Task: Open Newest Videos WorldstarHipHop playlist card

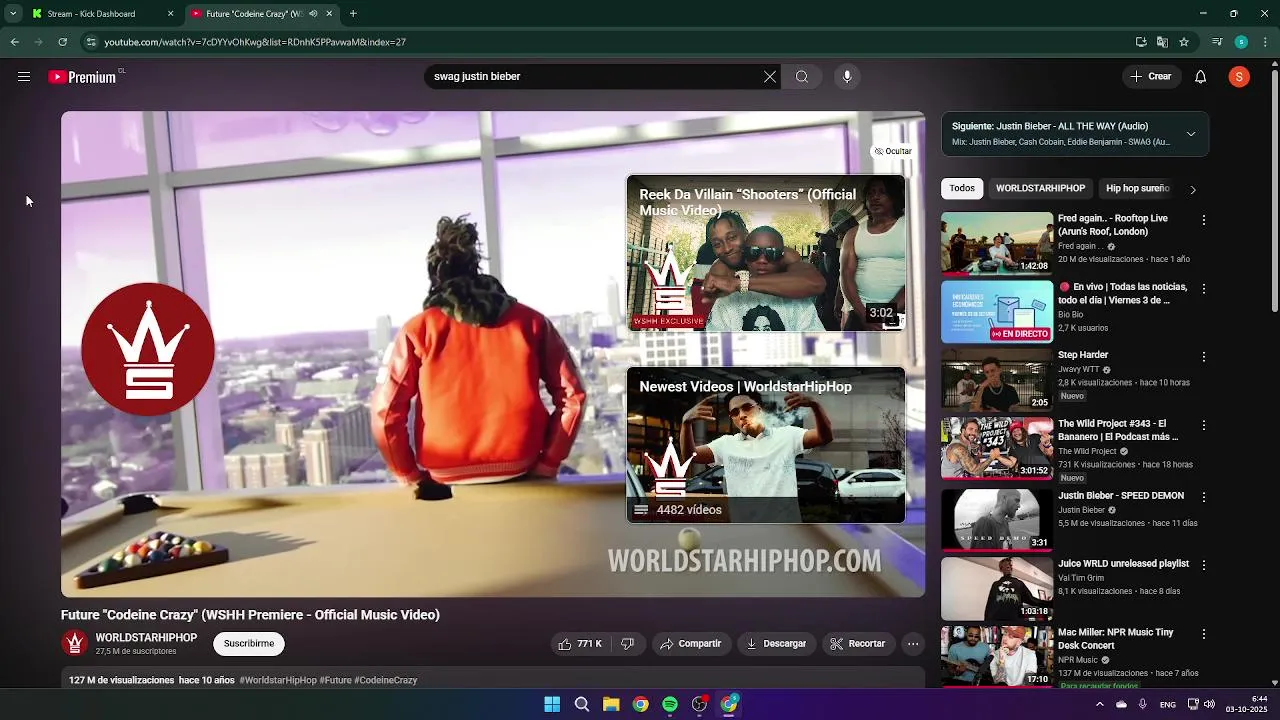Action: click(x=766, y=446)
